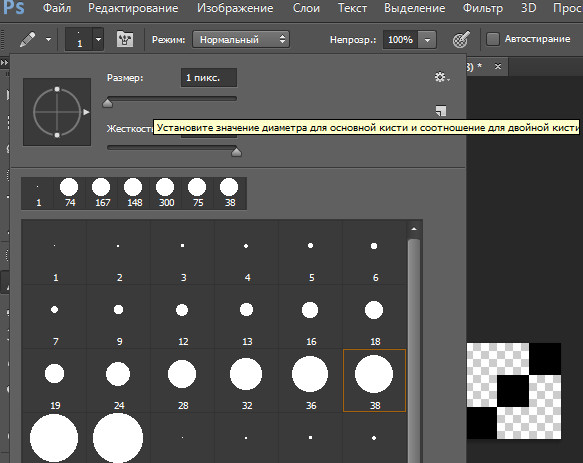The height and width of the screenshot is (463, 583).
Task: Open brush preset gear settings menu
Action: coord(442,77)
